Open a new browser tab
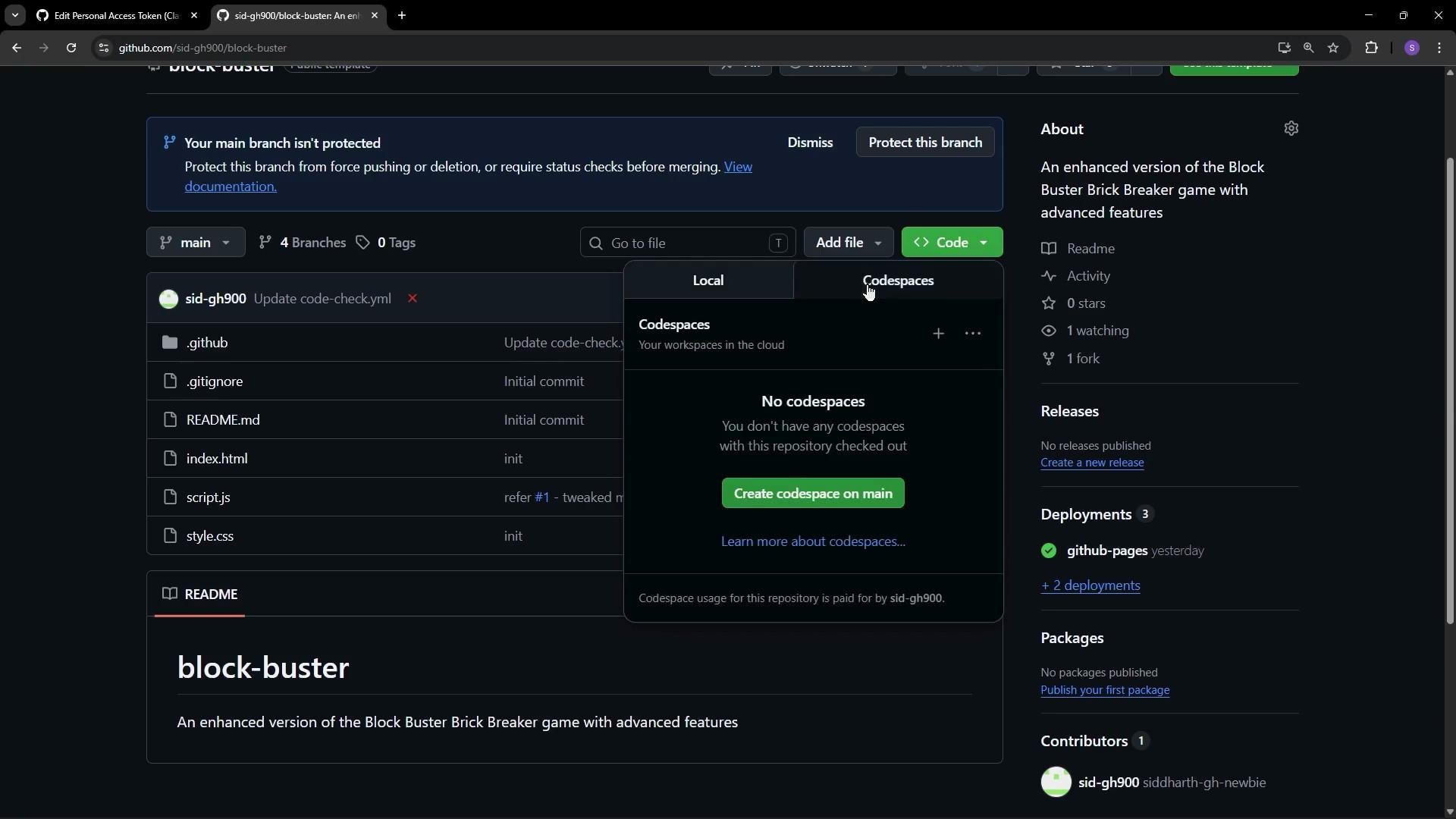 (x=402, y=15)
